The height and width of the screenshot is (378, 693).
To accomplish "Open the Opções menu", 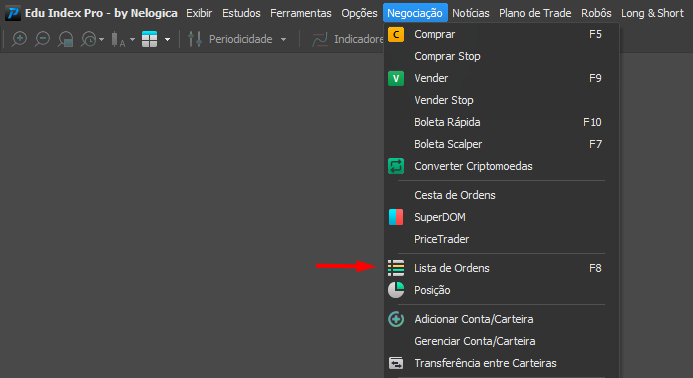I will tap(359, 13).
